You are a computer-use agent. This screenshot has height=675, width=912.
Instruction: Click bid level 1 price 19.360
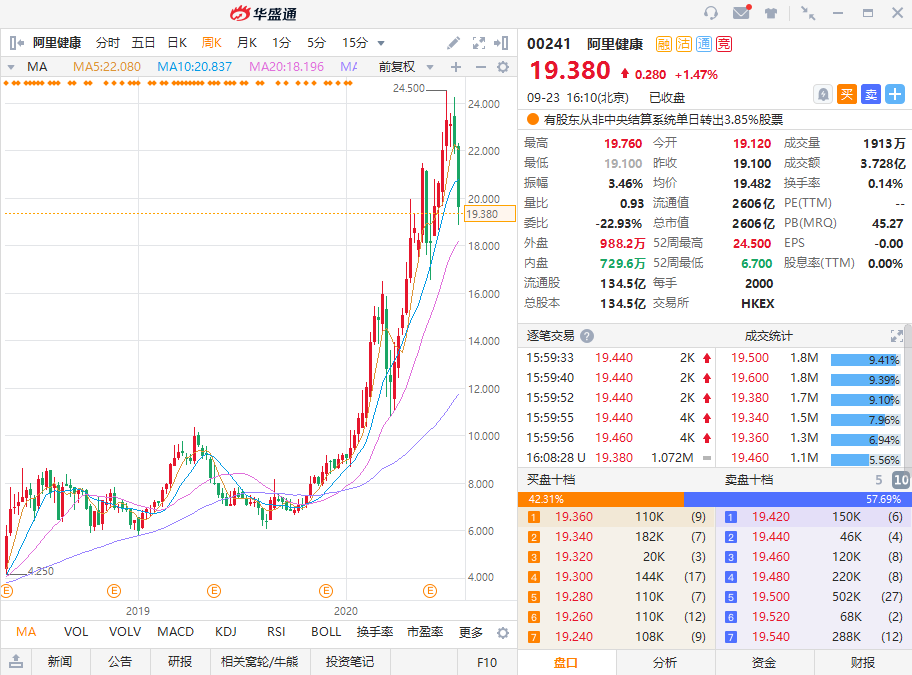coord(573,517)
